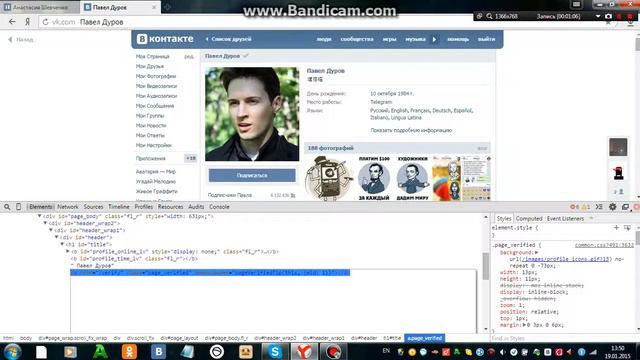Open Мои Друзья in the left menu

pyautogui.click(x=150, y=66)
